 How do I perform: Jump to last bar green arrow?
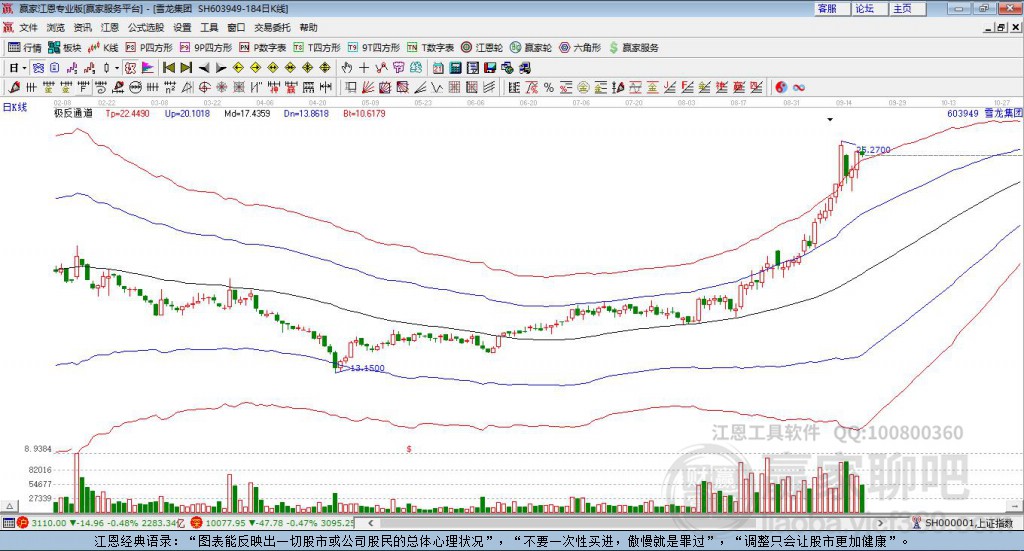pos(186,67)
